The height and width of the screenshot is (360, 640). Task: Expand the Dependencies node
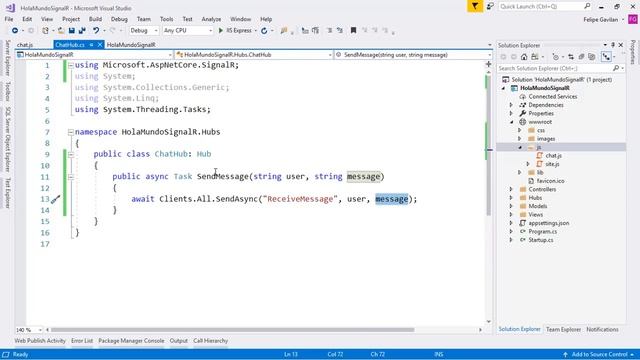(511, 105)
